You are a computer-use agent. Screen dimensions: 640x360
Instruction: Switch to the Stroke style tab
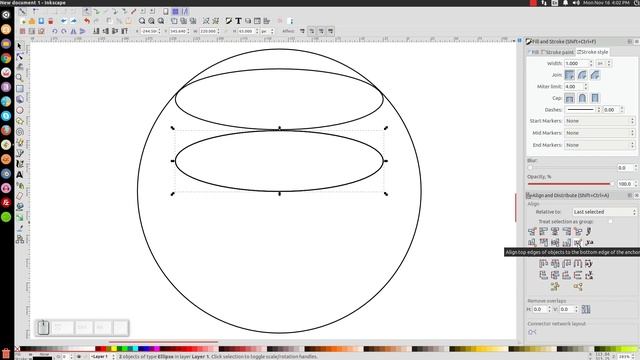(x=593, y=52)
